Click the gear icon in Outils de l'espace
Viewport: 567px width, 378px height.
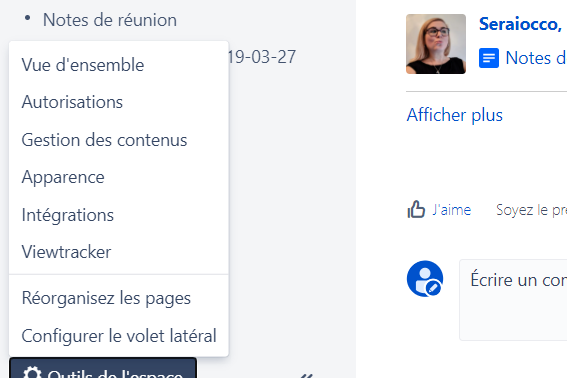32,372
